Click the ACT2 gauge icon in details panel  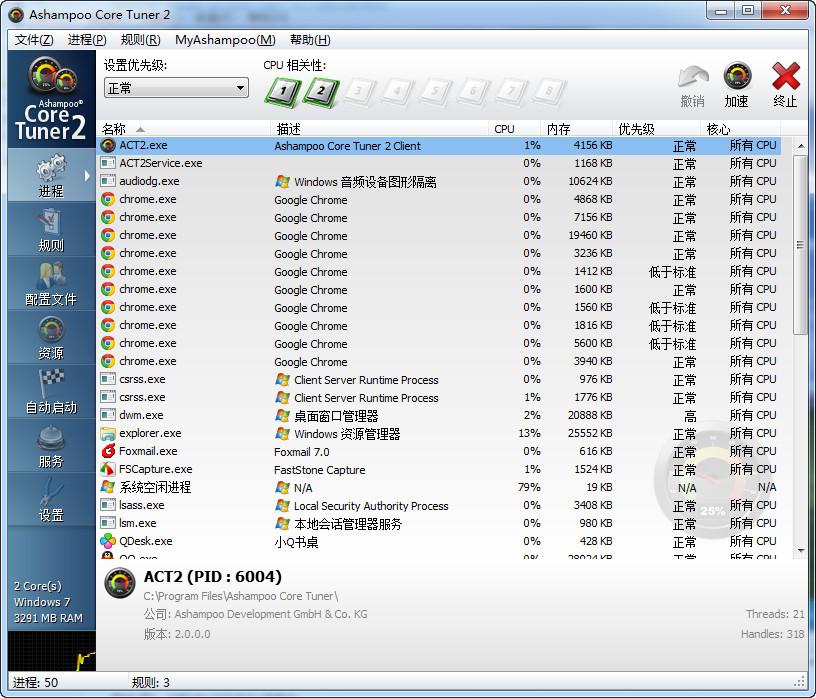[x=120, y=583]
